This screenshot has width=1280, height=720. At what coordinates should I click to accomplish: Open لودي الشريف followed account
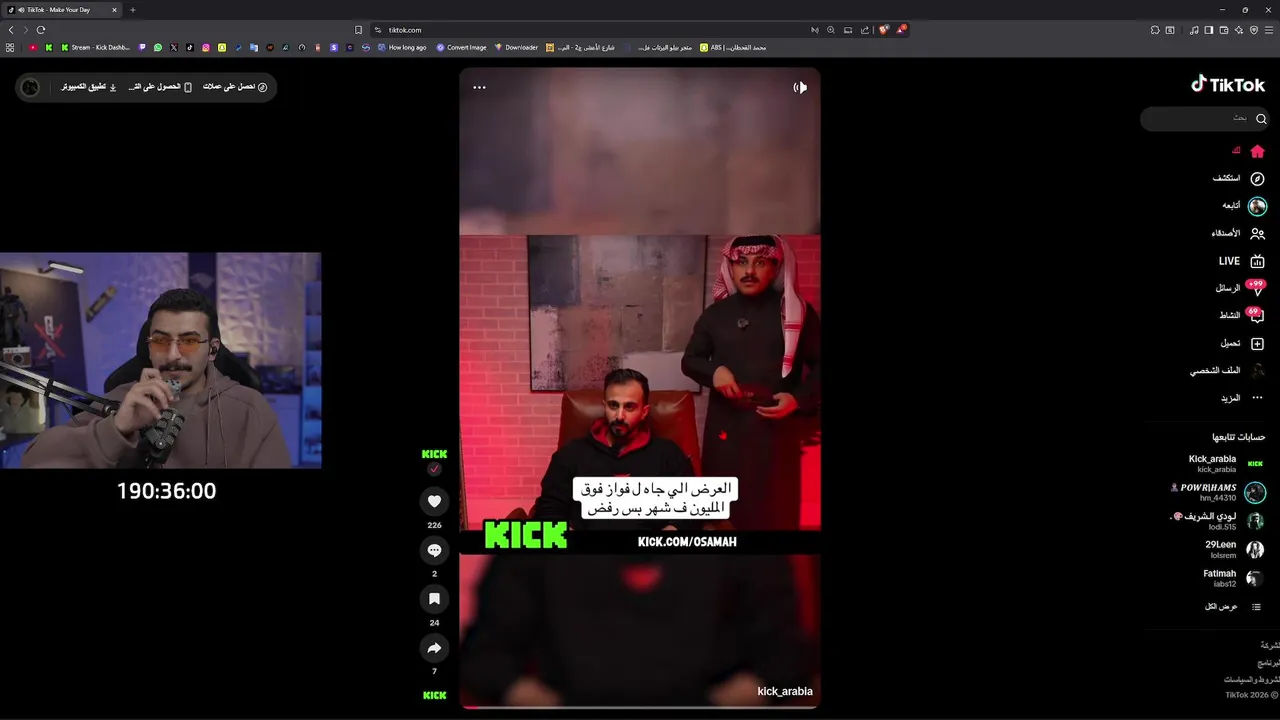click(1218, 521)
